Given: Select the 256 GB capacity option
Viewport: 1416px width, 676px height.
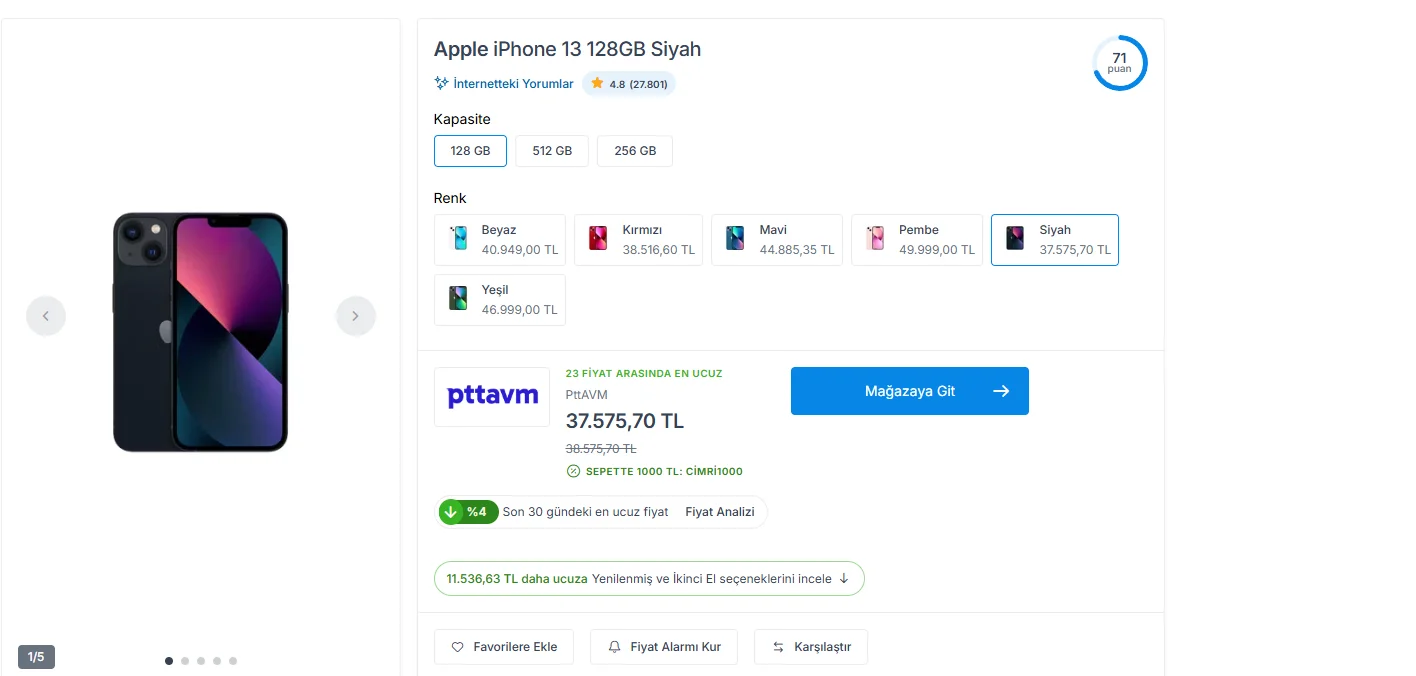Looking at the screenshot, I should [x=635, y=151].
